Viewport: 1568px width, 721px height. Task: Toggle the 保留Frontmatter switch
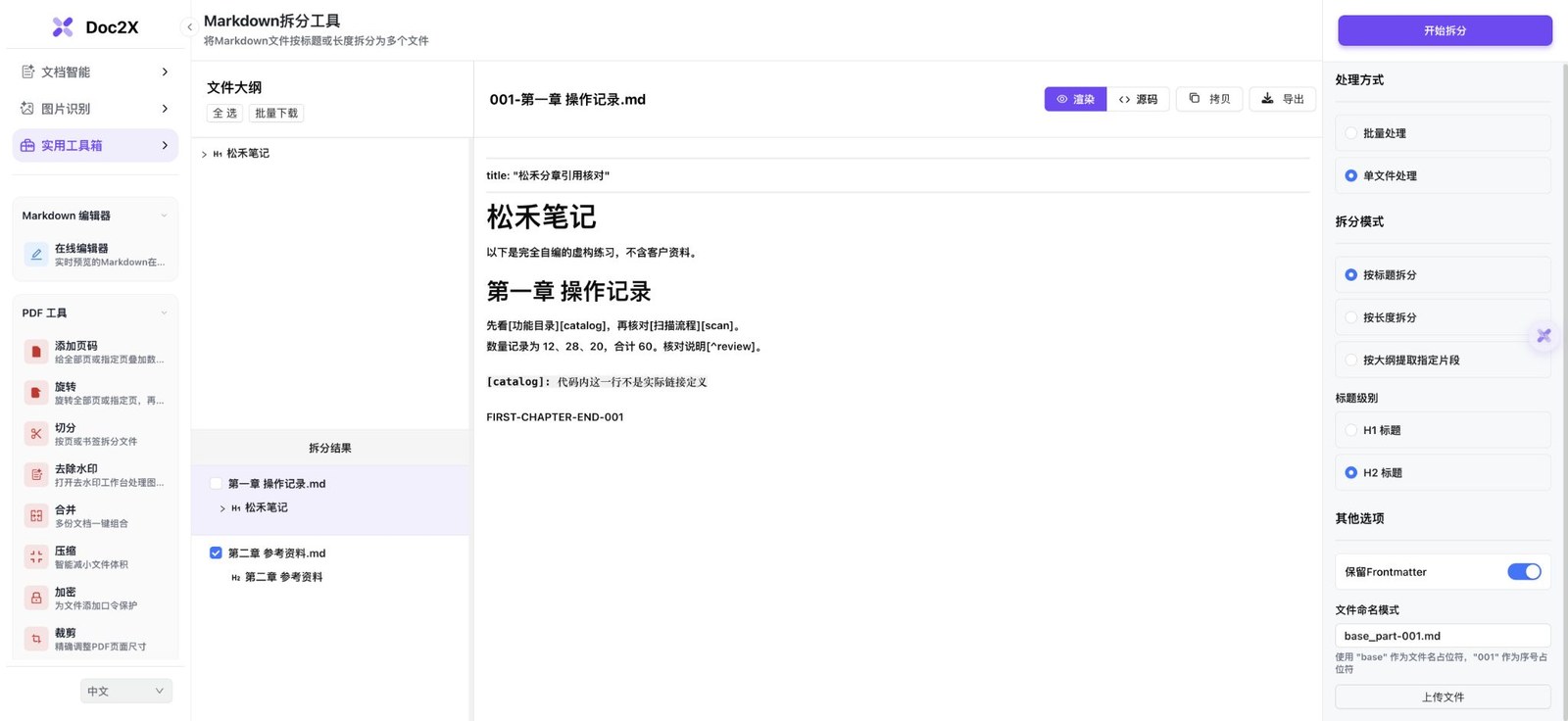[x=1524, y=572]
